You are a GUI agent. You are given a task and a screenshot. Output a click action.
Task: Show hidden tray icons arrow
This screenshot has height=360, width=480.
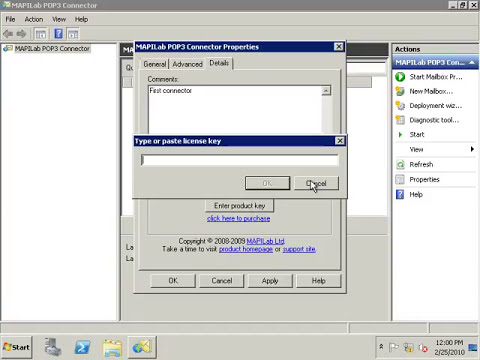coord(381,347)
